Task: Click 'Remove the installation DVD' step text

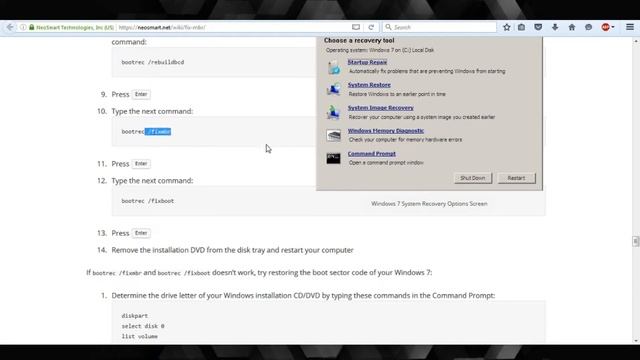Action: [x=232, y=250]
